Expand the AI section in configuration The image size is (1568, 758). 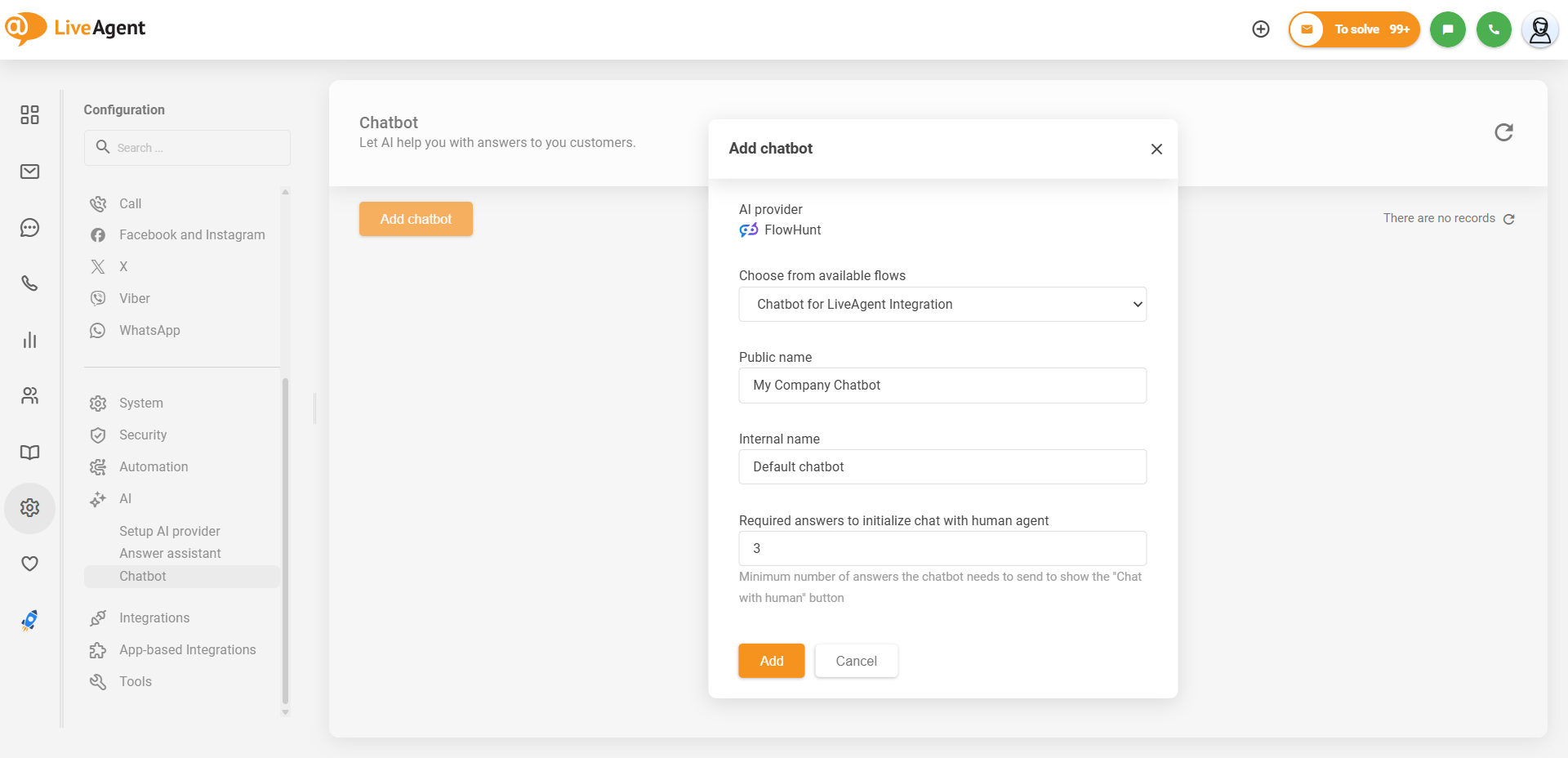[125, 498]
